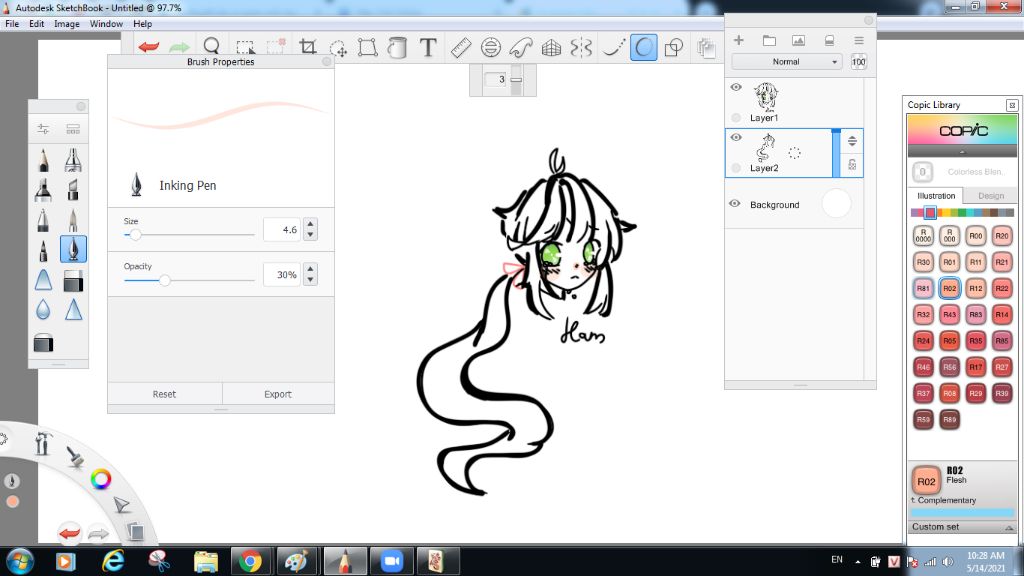Select the water drop blur brush
The width and height of the screenshot is (1024, 576).
click(43, 309)
